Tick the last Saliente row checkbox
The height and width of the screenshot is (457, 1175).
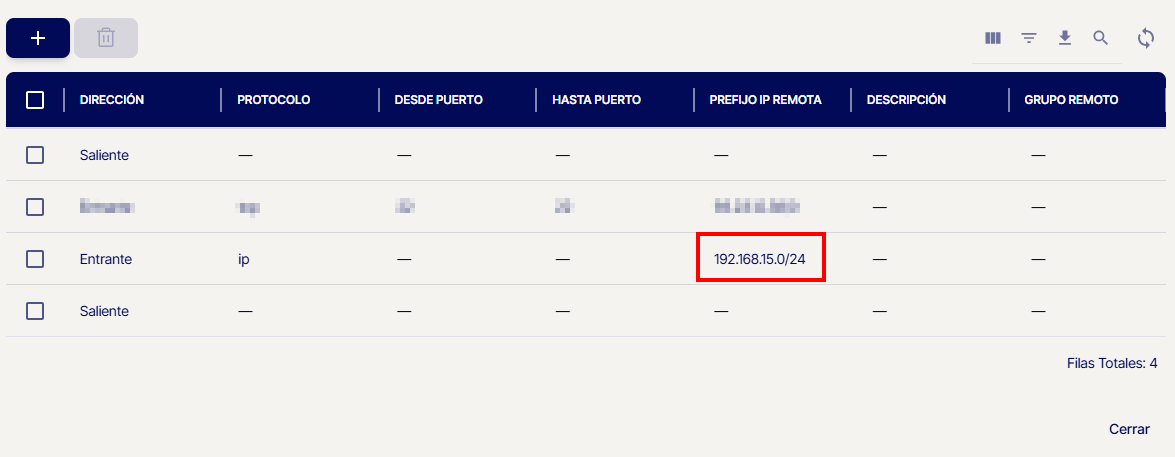click(x=35, y=311)
